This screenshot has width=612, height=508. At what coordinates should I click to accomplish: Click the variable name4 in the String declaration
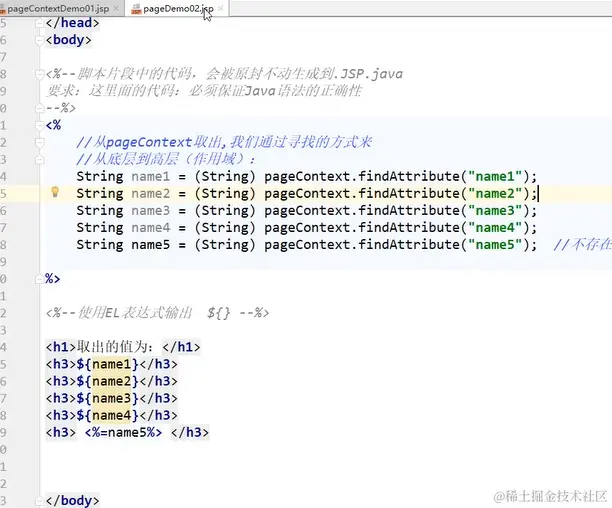pos(151,228)
